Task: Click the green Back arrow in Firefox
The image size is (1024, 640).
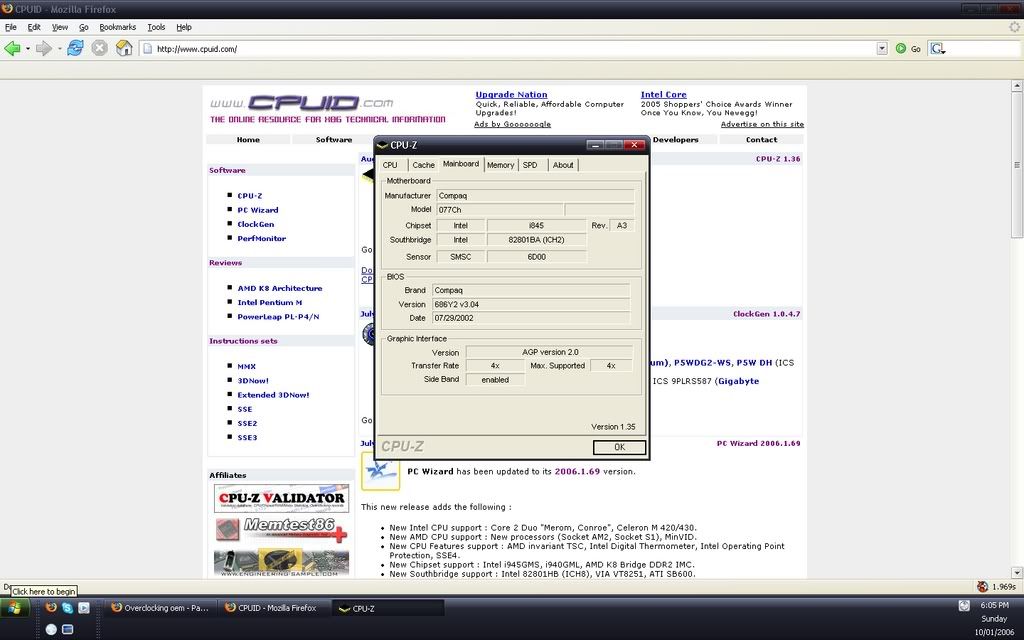Action: coord(12,48)
